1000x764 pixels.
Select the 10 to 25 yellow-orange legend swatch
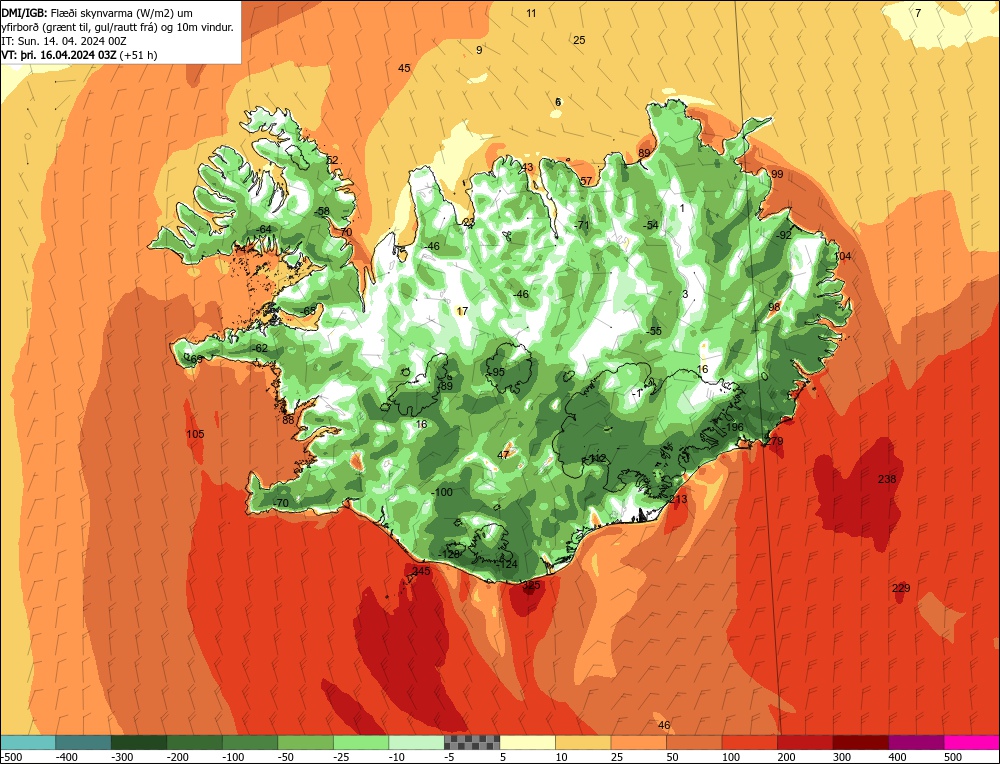tap(583, 742)
